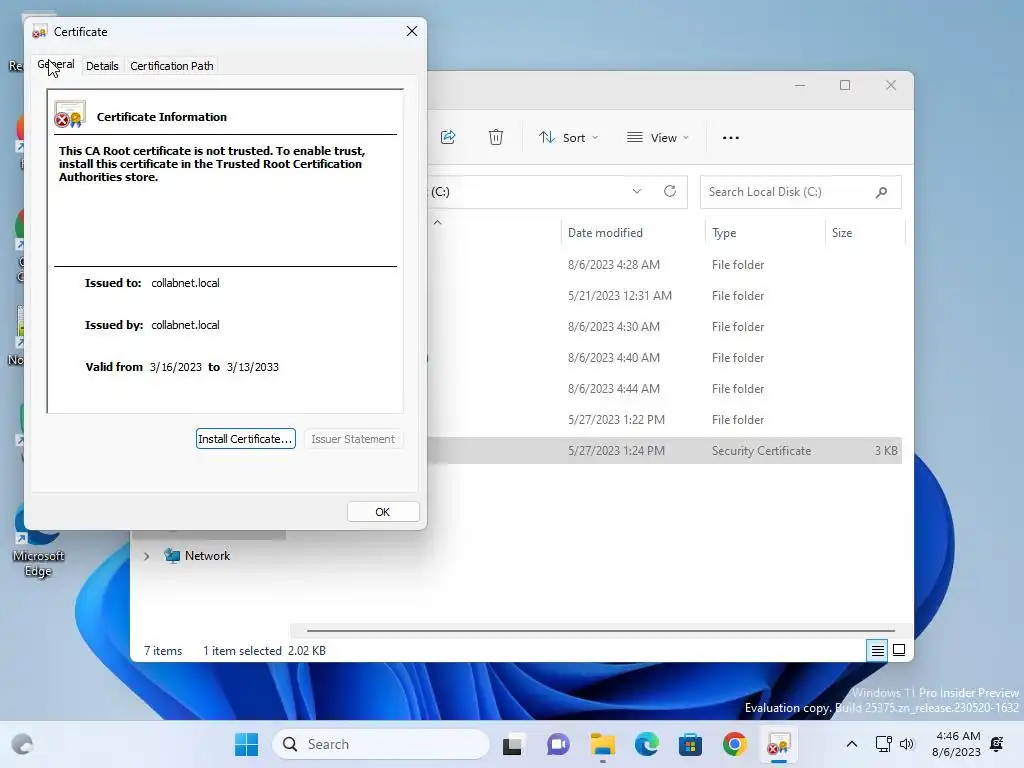Click the Share icon in Explorer toolbar
The image size is (1024, 768).
tap(448, 137)
